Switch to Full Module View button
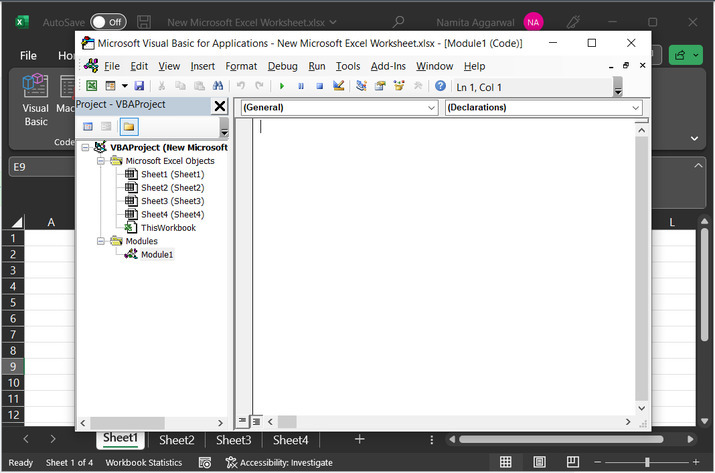 click(x=256, y=421)
